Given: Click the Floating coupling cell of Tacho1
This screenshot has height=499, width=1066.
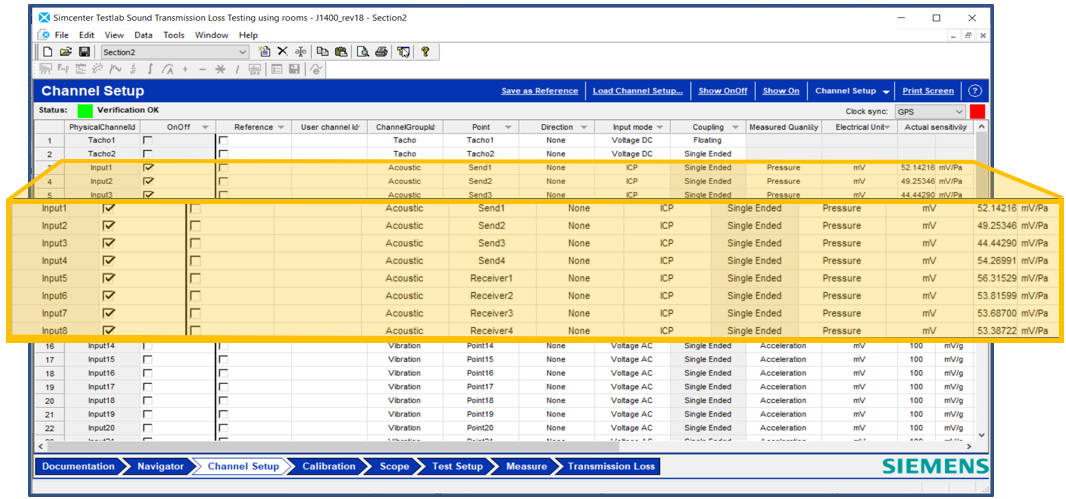Looking at the screenshot, I should tap(708, 140).
